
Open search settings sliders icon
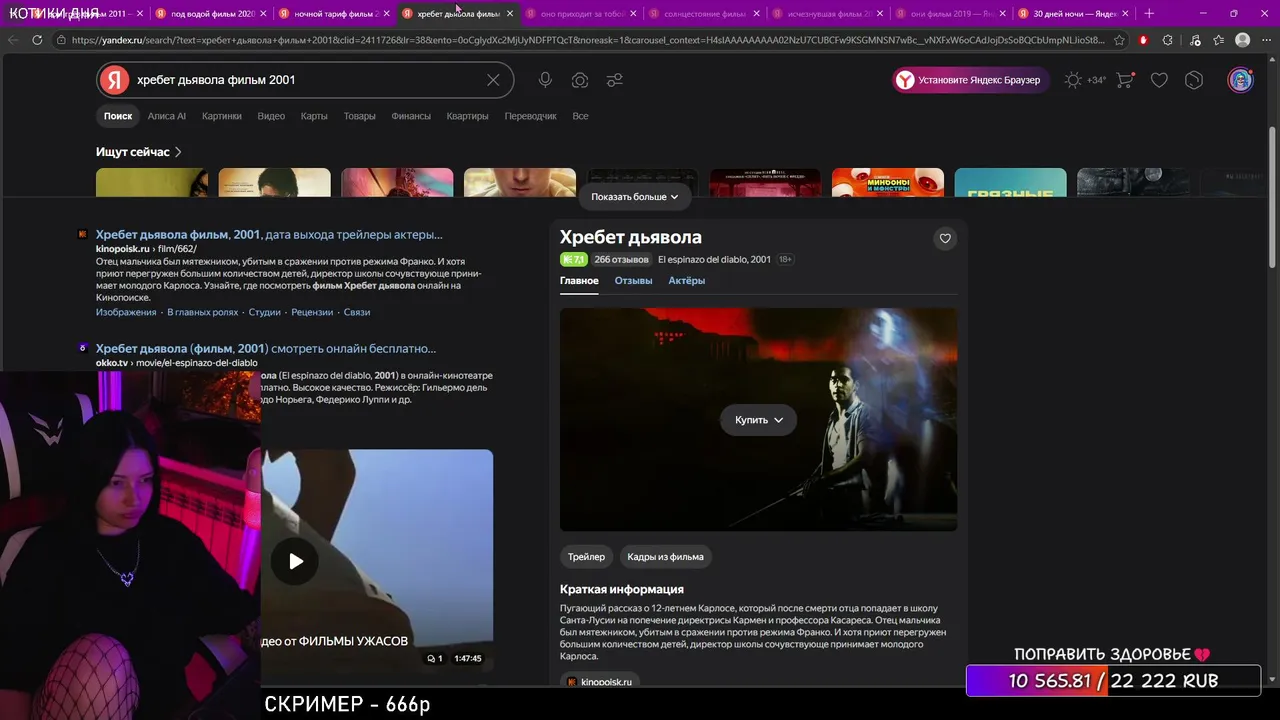[x=615, y=80]
